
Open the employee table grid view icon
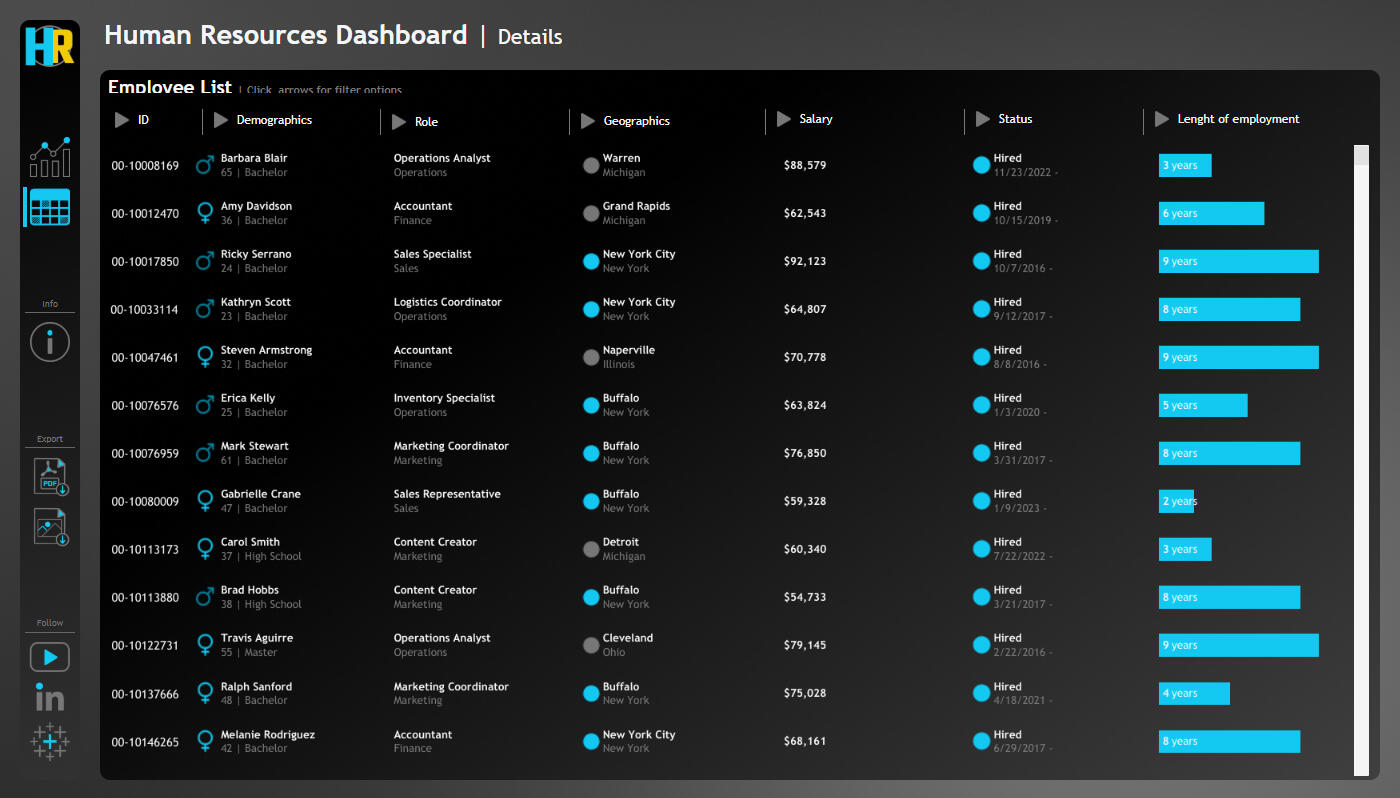(48, 207)
